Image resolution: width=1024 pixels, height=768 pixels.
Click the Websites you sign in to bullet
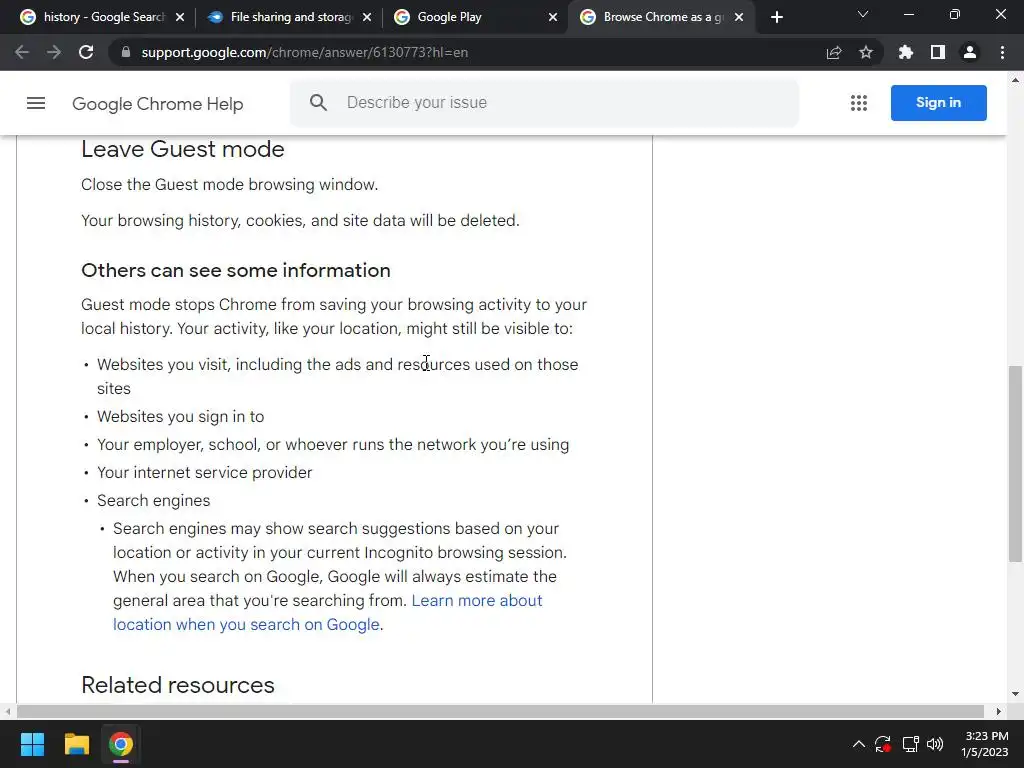click(180, 417)
